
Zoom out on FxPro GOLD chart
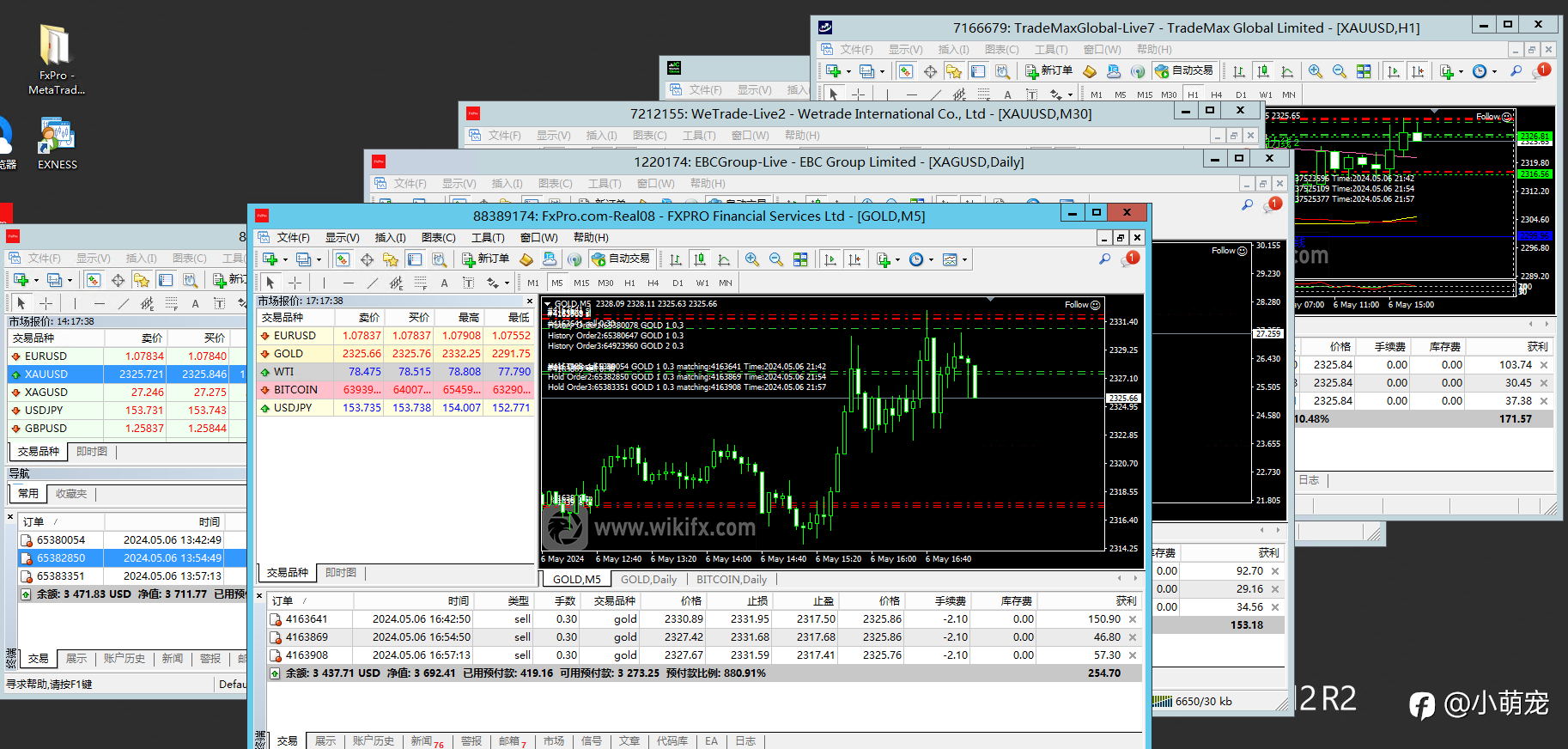point(776,259)
